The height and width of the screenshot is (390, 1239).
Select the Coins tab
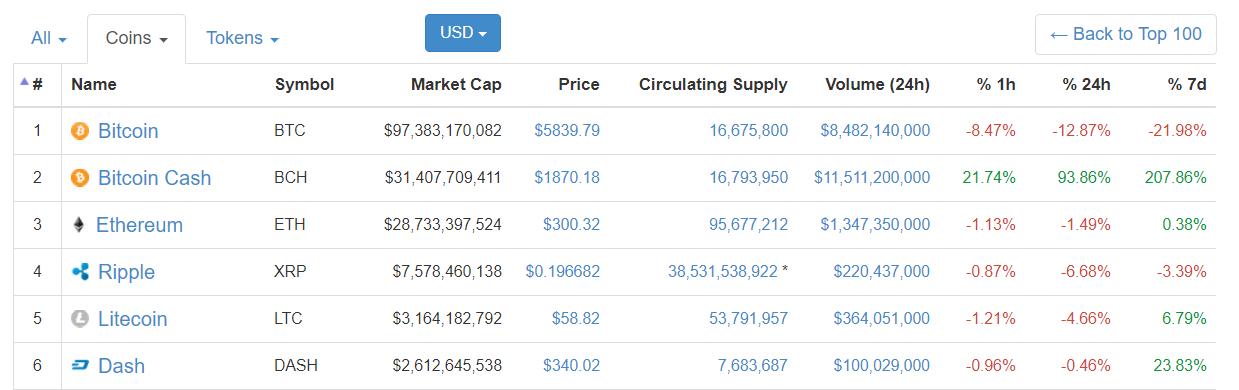tap(136, 39)
